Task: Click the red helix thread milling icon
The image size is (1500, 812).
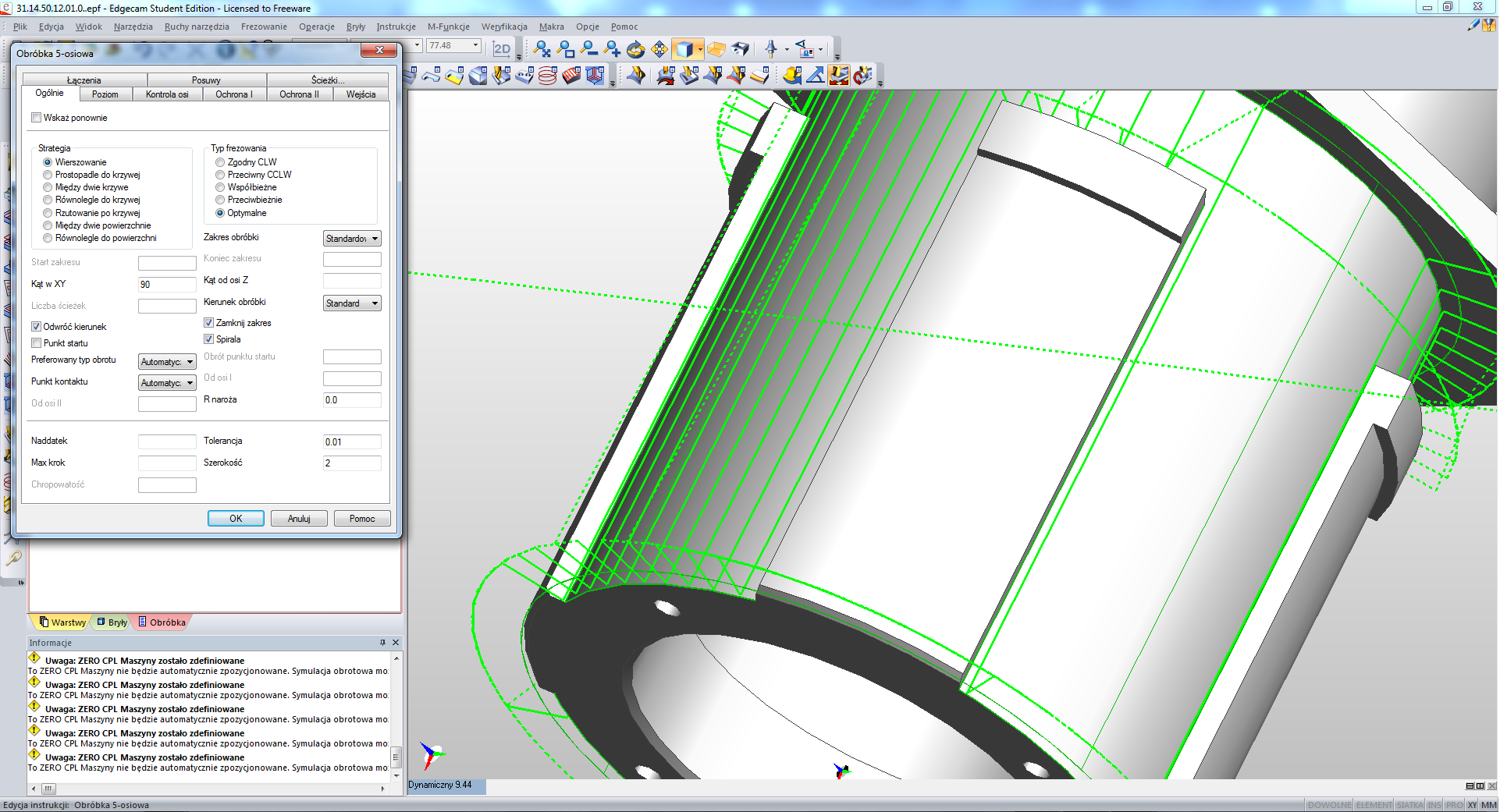Action: 548,76
